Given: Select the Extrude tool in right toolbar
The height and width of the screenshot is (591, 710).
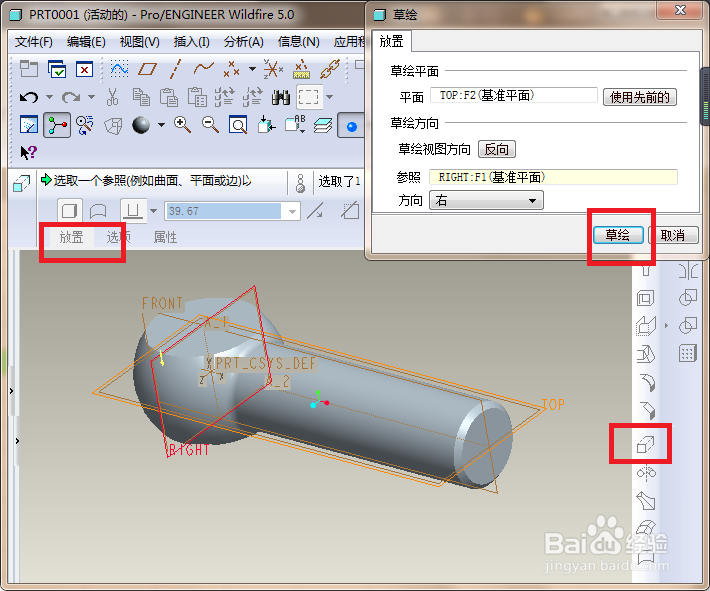Looking at the screenshot, I should 646,444.
